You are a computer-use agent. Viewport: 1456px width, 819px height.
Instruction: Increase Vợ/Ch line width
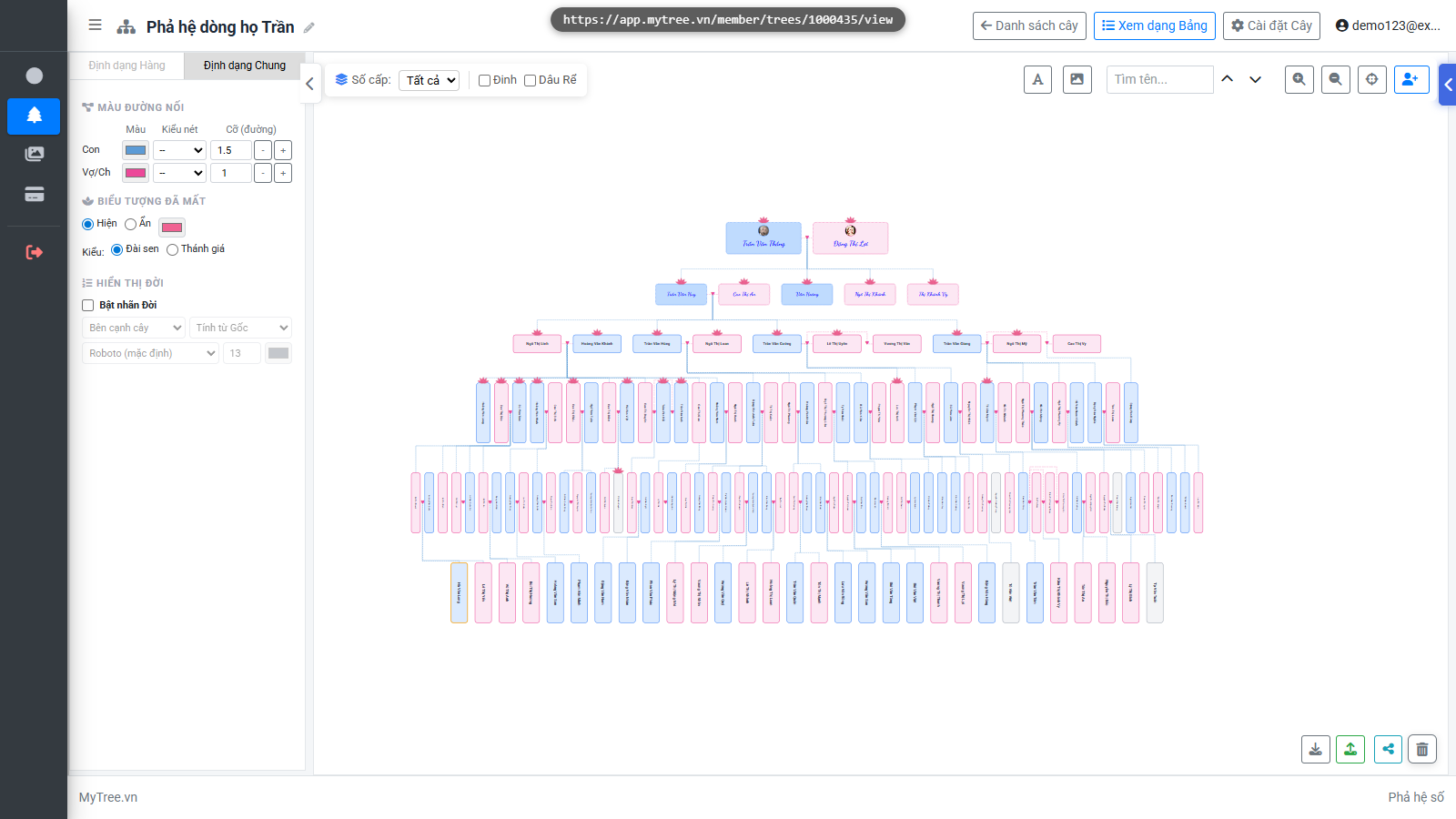[x=283, y=173]
